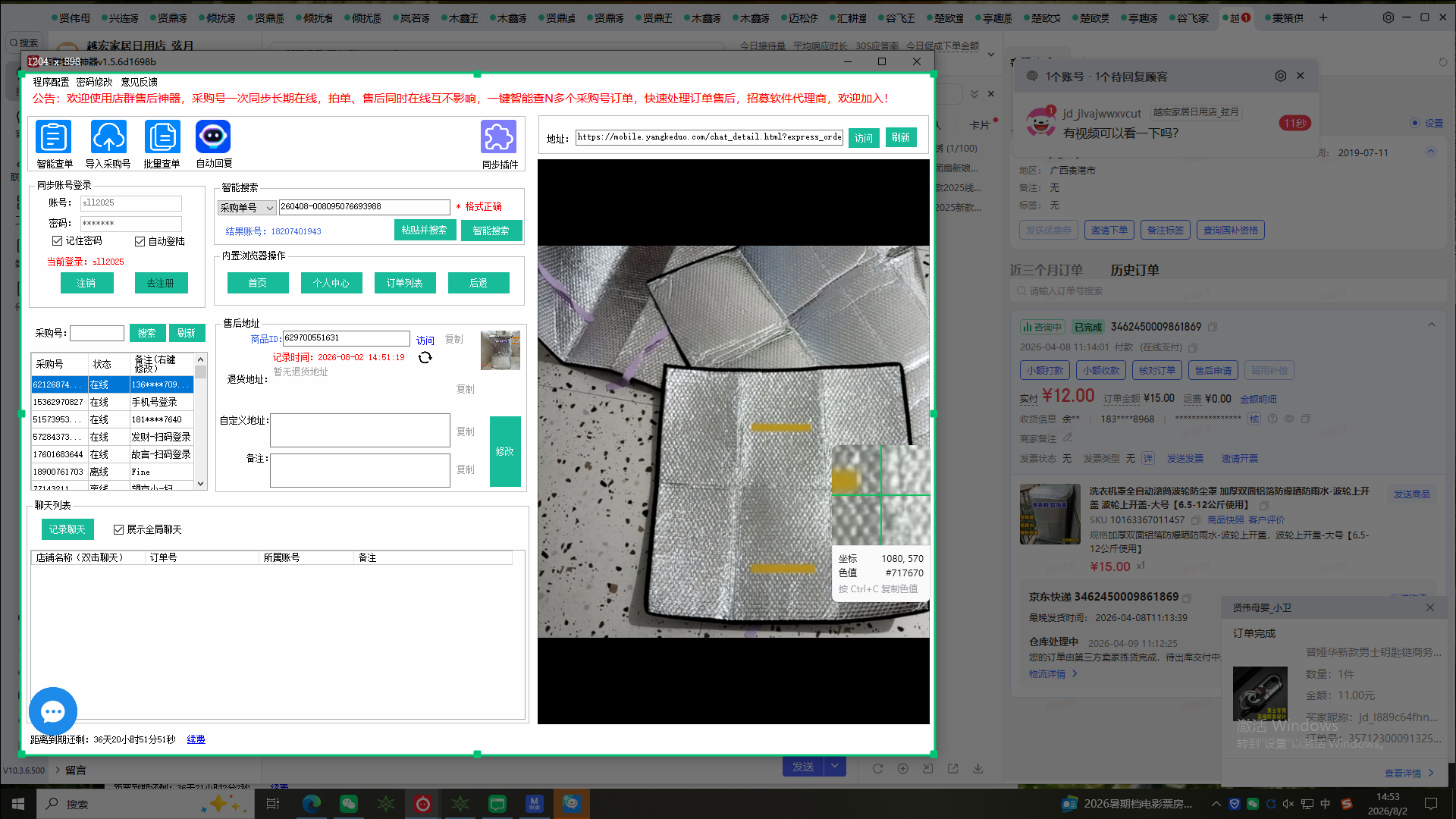Click the product thumbnail beside 商品ID
1456x819 pixels.
pos(500,350)
